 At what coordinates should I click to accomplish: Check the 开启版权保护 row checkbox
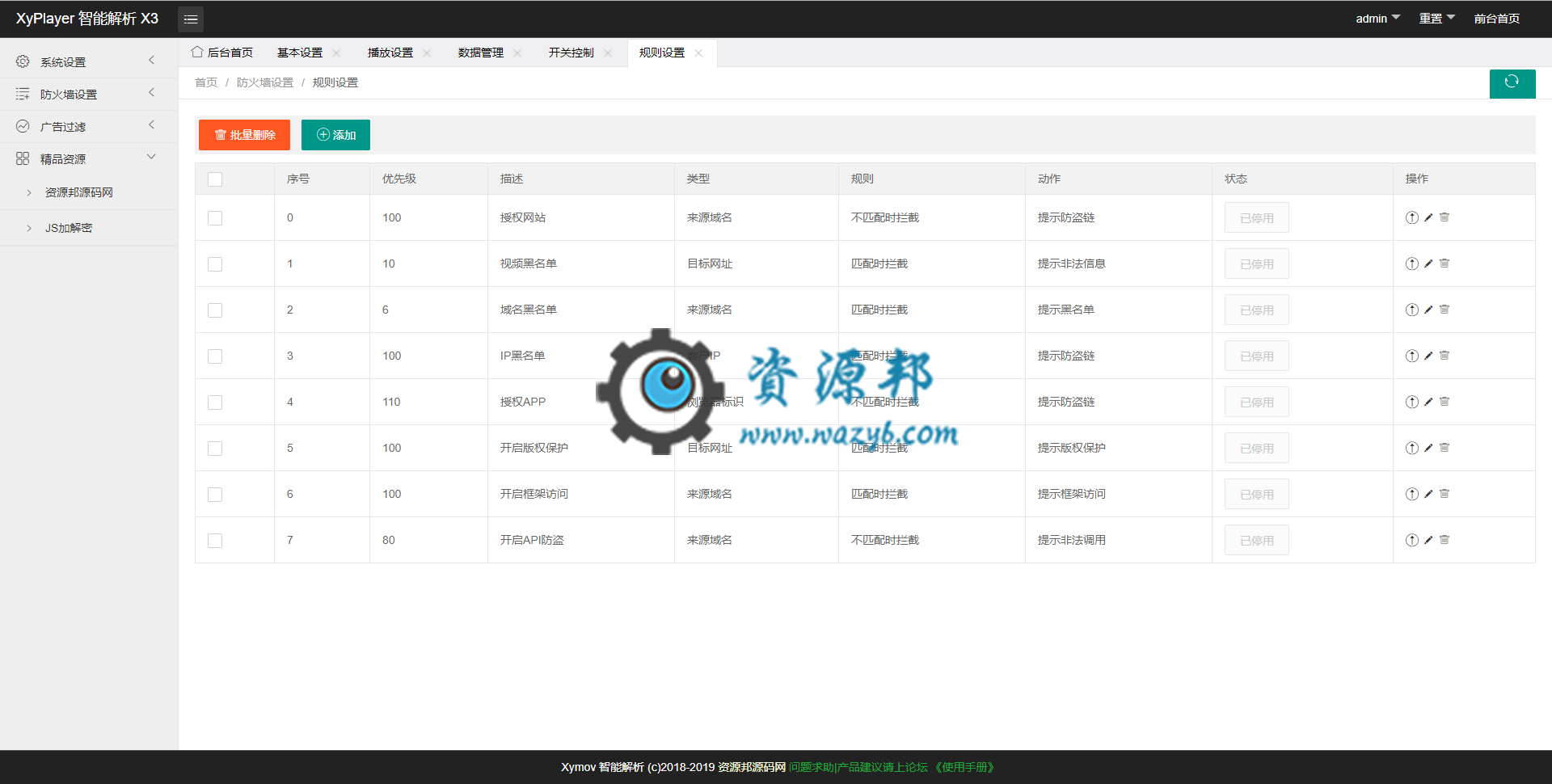coord(215,449)
